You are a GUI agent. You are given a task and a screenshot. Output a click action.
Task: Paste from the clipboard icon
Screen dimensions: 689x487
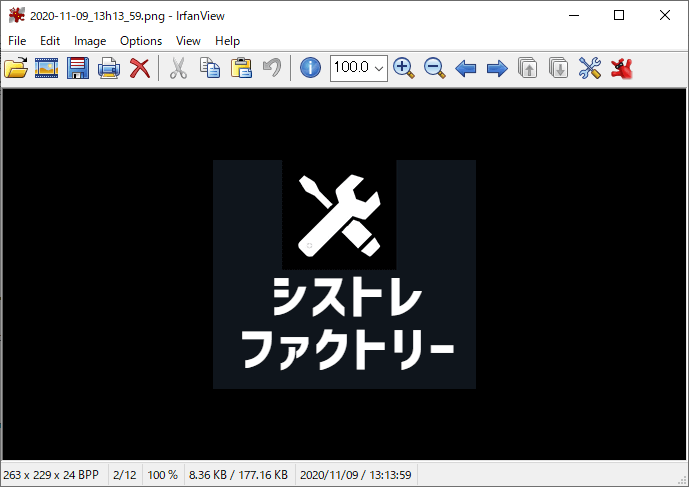241,68
